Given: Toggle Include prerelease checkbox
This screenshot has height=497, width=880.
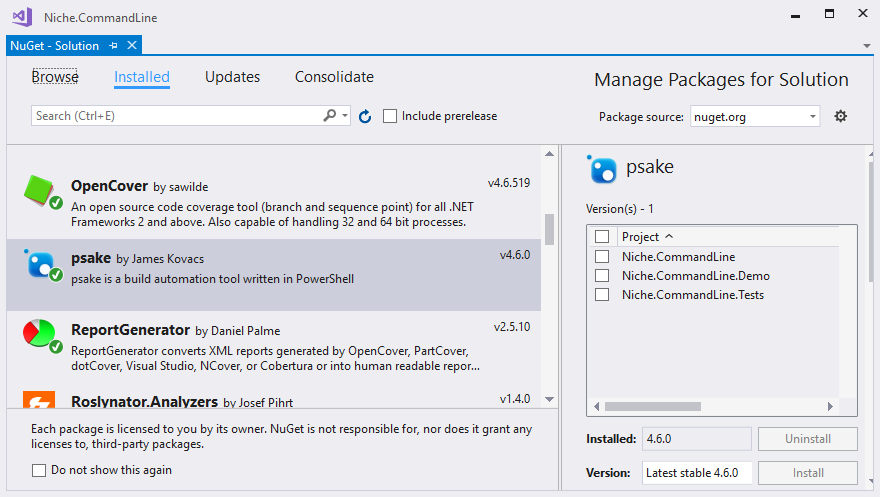Looking at the screenshot, I should click(389, 116).
